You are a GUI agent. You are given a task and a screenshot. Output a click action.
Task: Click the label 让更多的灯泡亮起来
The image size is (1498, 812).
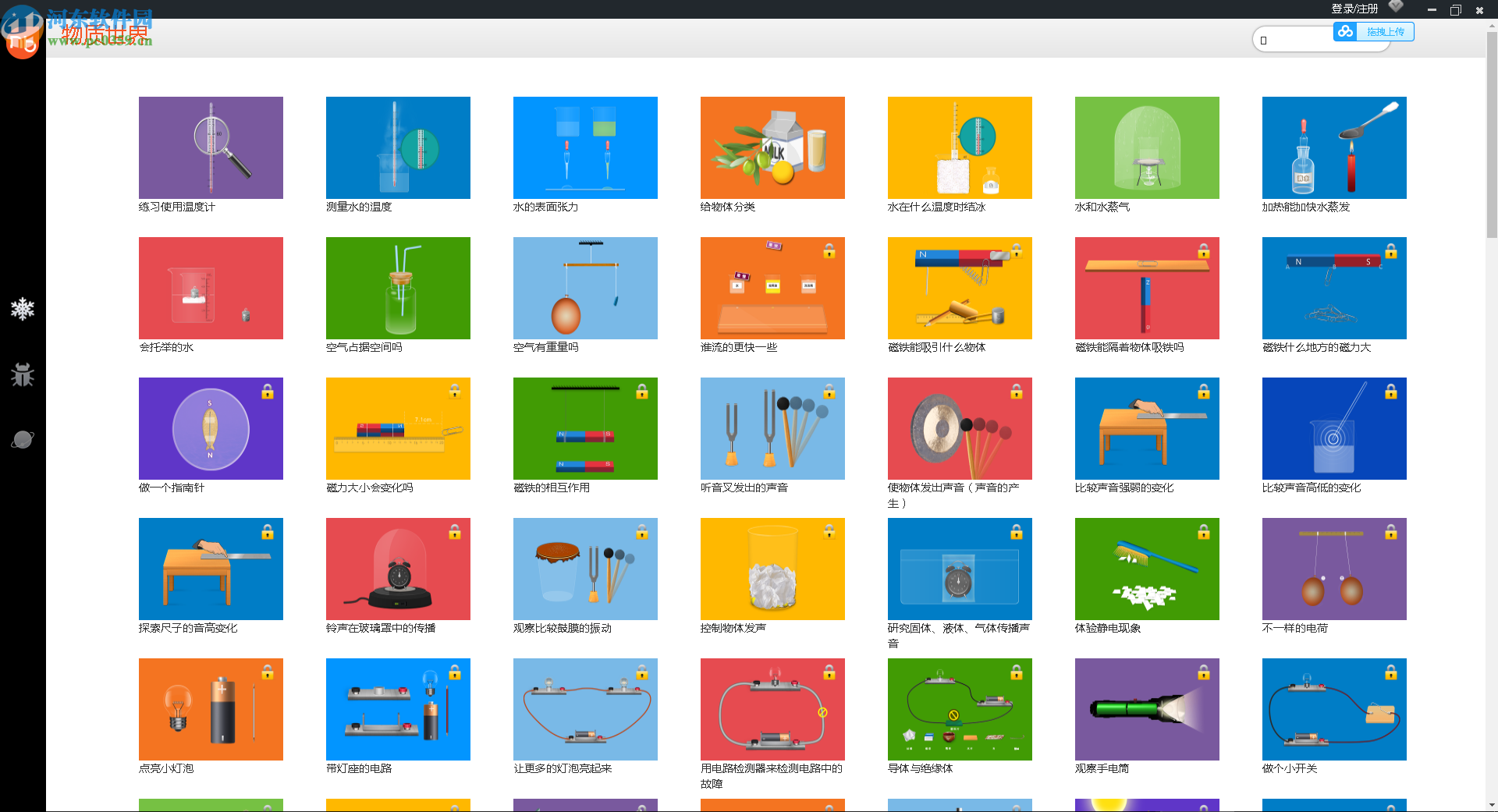[x=563, y=768]
